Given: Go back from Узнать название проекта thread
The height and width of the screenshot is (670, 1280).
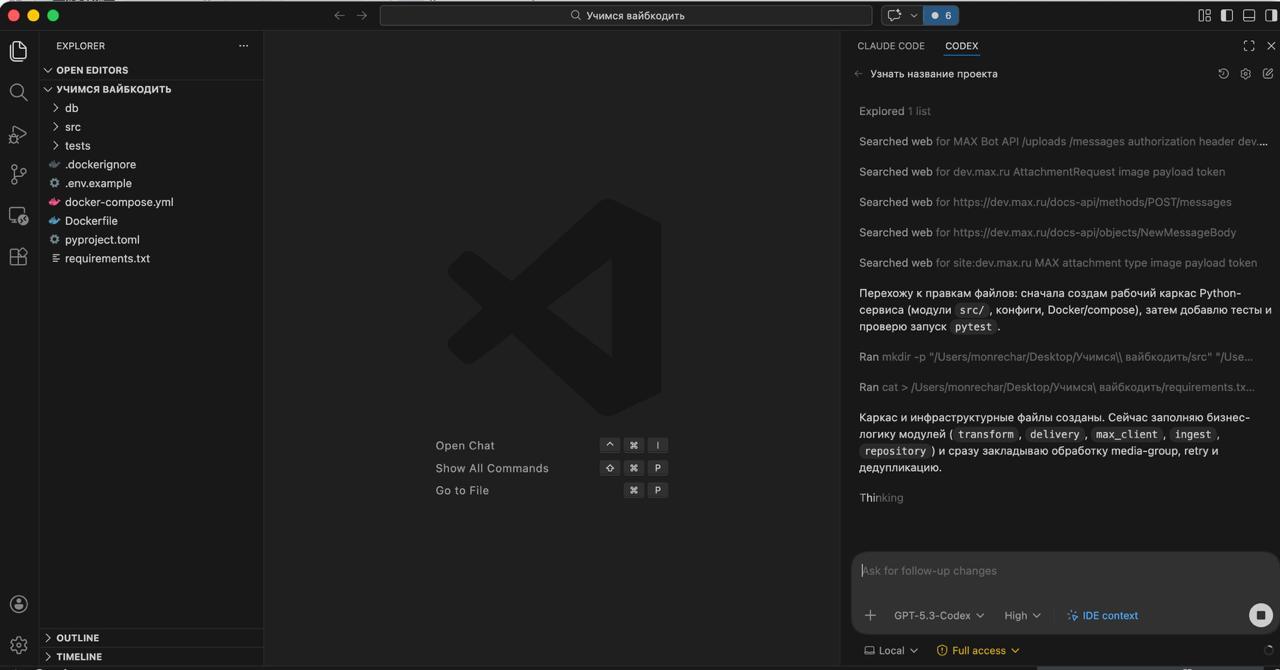Looking at the screenshot, I should coord(858,74).
